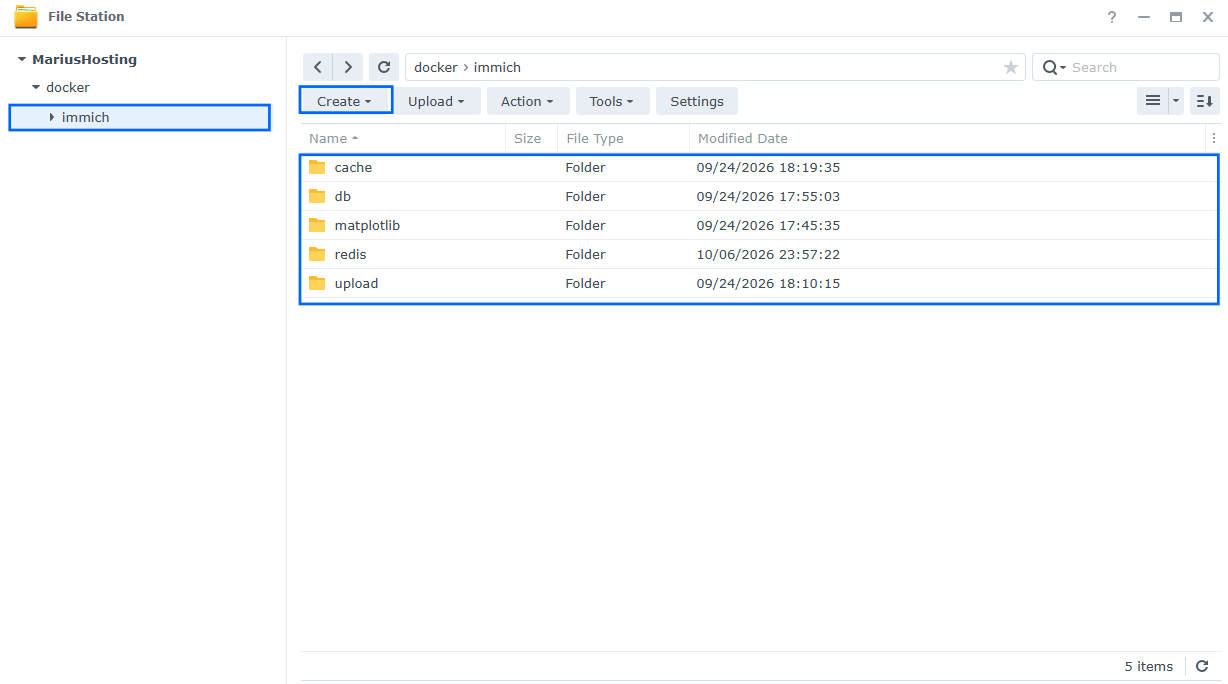
Task: Click the matplotlib folder icon
Action: click(x=317, y=225)
